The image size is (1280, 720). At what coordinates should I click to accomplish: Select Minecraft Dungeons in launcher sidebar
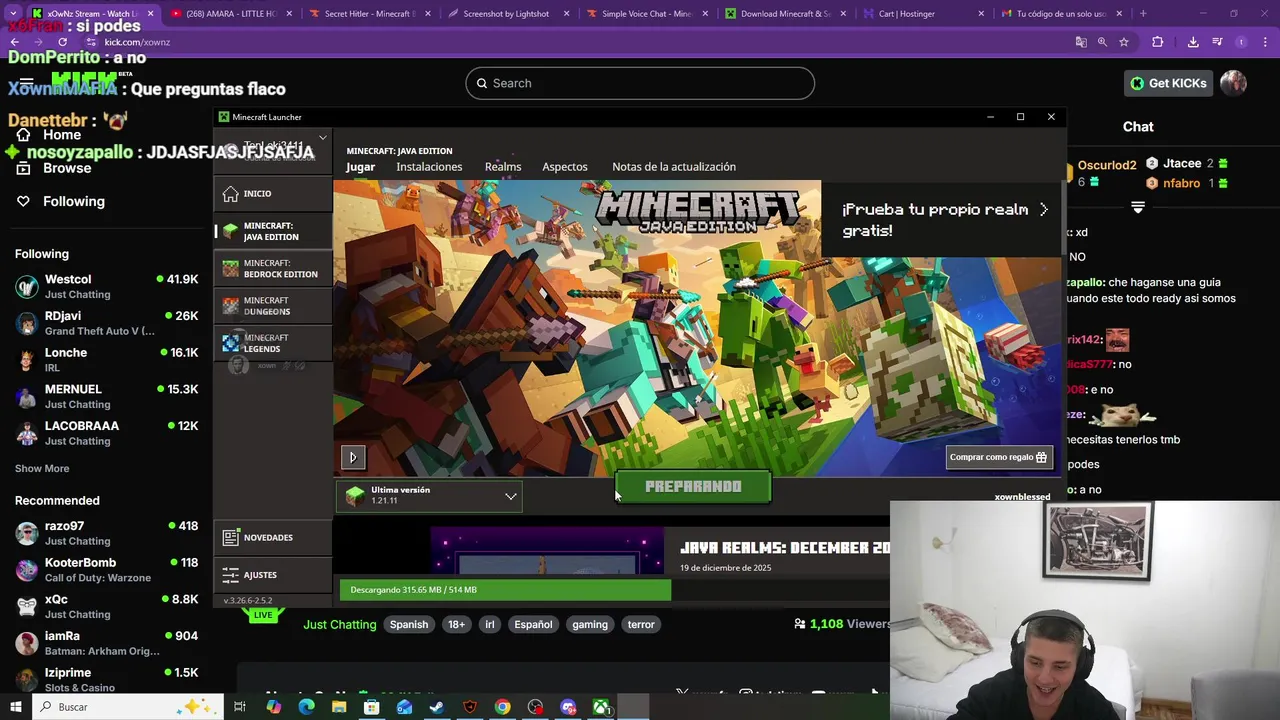tap(272, 305)
